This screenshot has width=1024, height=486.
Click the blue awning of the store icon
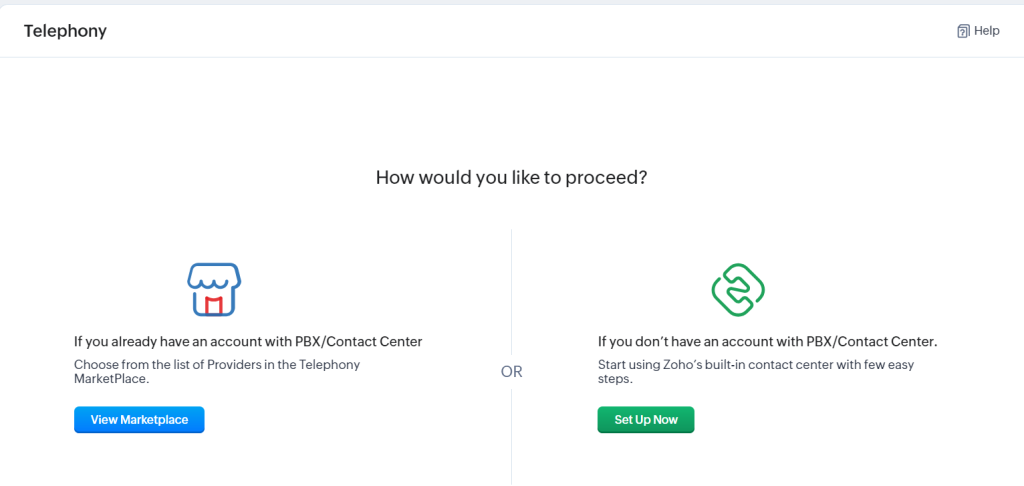(x=214, y=275)
